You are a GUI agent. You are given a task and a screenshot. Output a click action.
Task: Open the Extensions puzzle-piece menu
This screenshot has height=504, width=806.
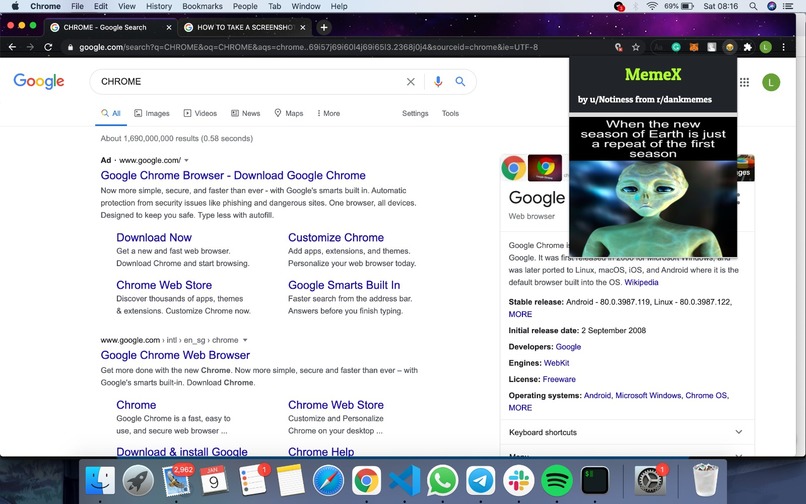pyautogui.click(x=747, y=47)
